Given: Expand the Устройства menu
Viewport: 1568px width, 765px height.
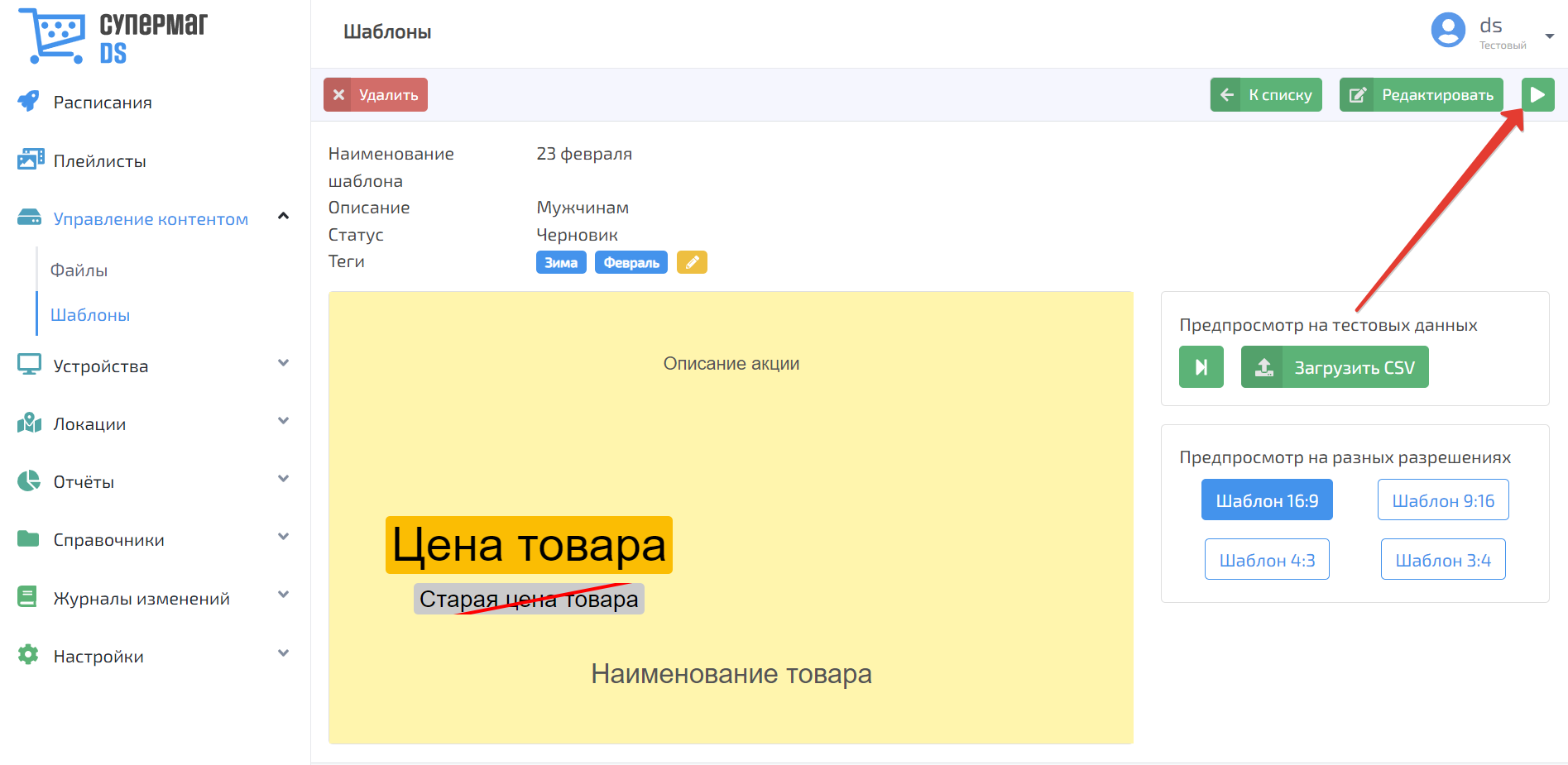Looking at the screenshot, I should click(283, 364).
